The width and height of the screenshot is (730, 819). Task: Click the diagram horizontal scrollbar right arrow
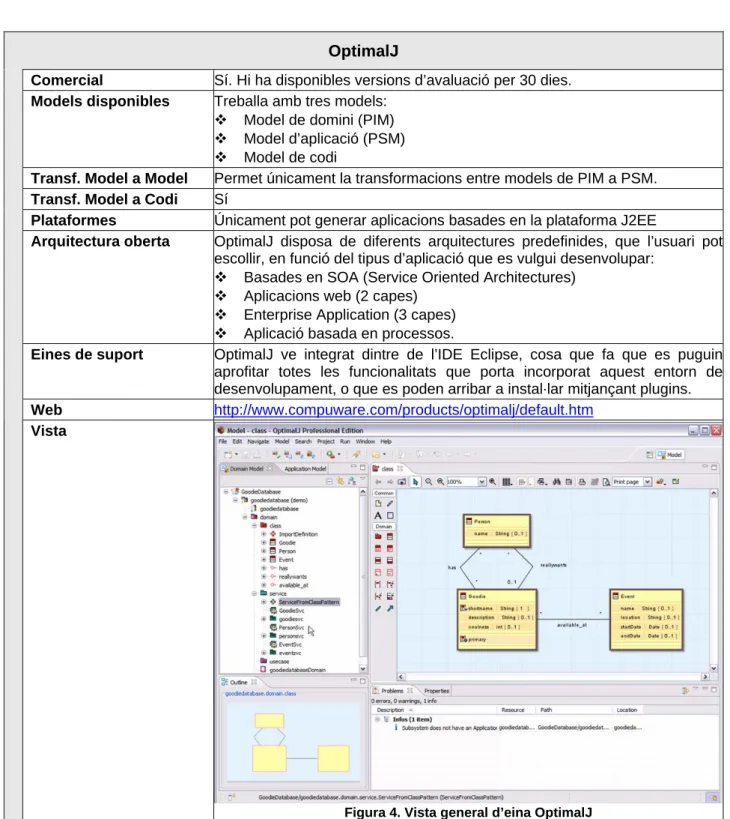coord(705,677)
